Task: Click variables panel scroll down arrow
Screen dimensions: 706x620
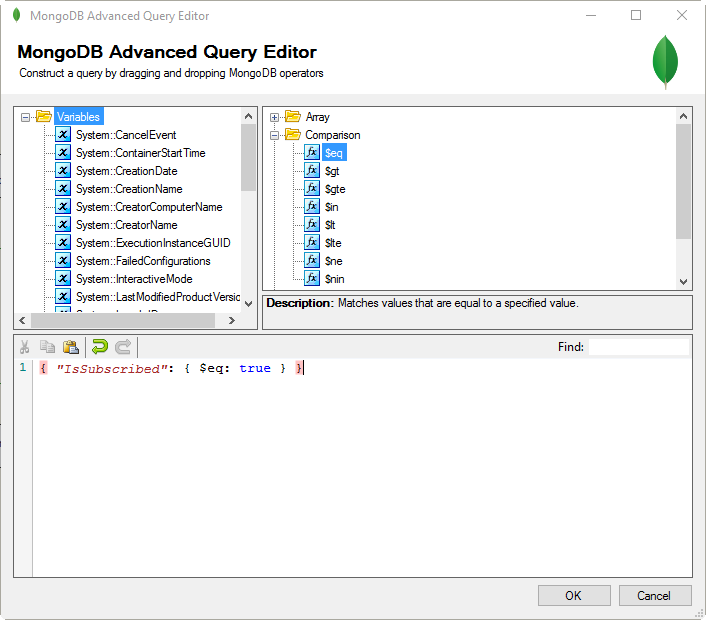Action: 249,303
